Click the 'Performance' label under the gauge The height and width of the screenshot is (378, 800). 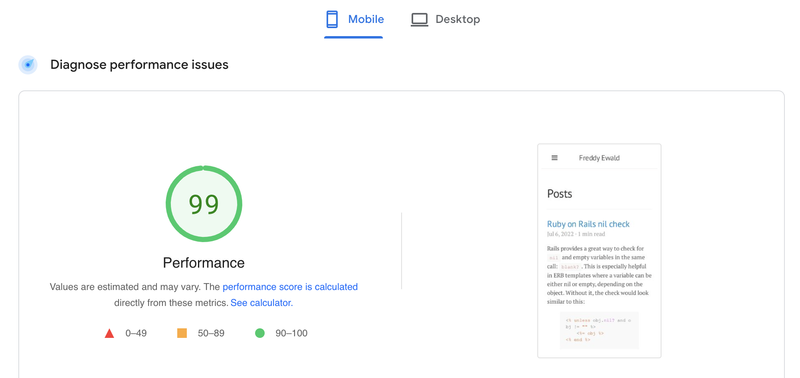point(204,263)
